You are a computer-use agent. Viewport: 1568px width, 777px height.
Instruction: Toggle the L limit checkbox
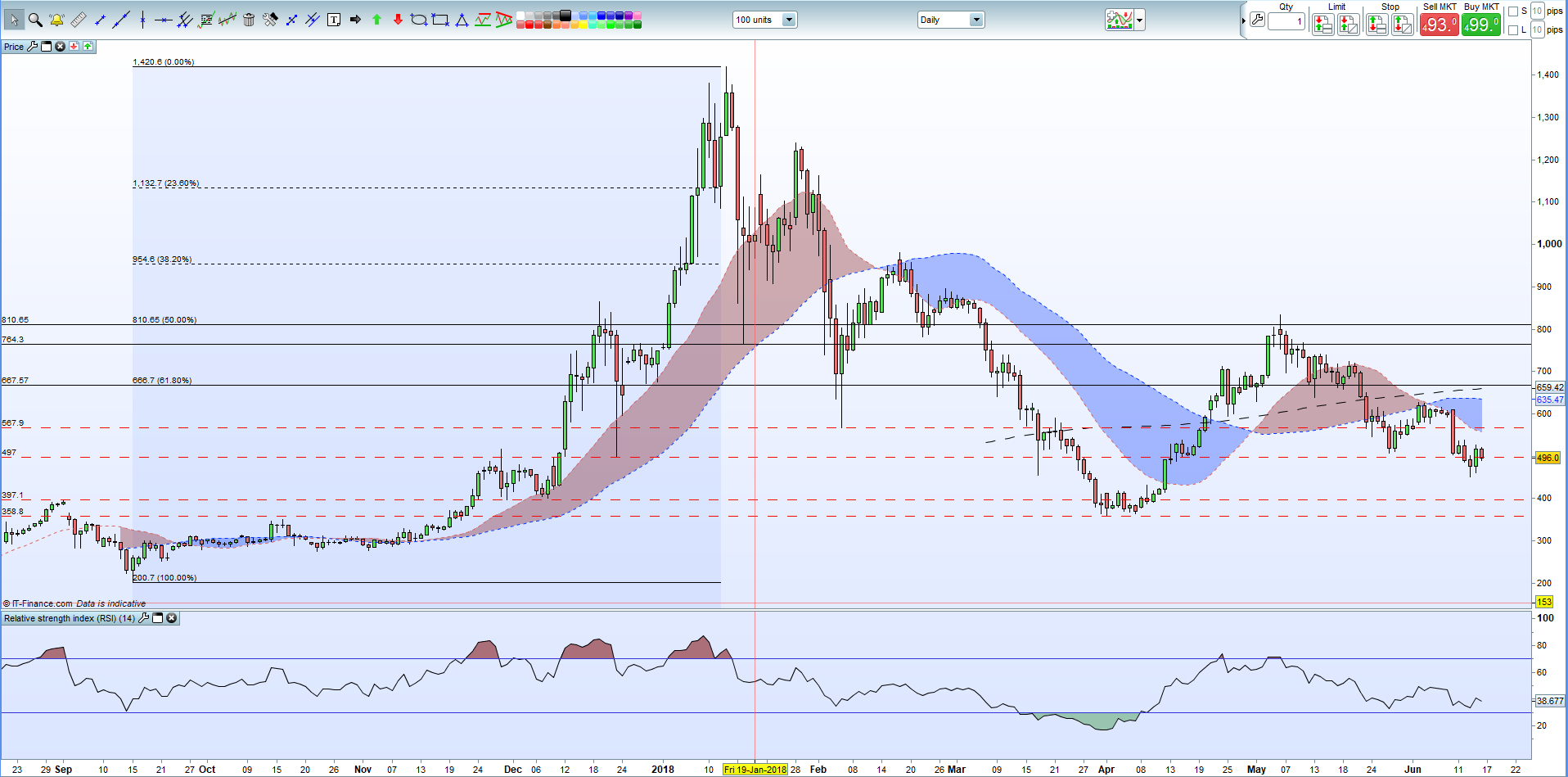[1513, 30]
